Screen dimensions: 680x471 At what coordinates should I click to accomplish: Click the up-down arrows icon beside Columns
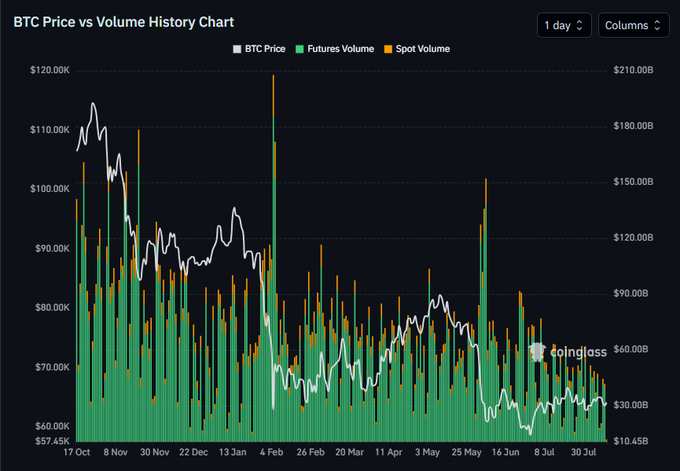point(657,26)
